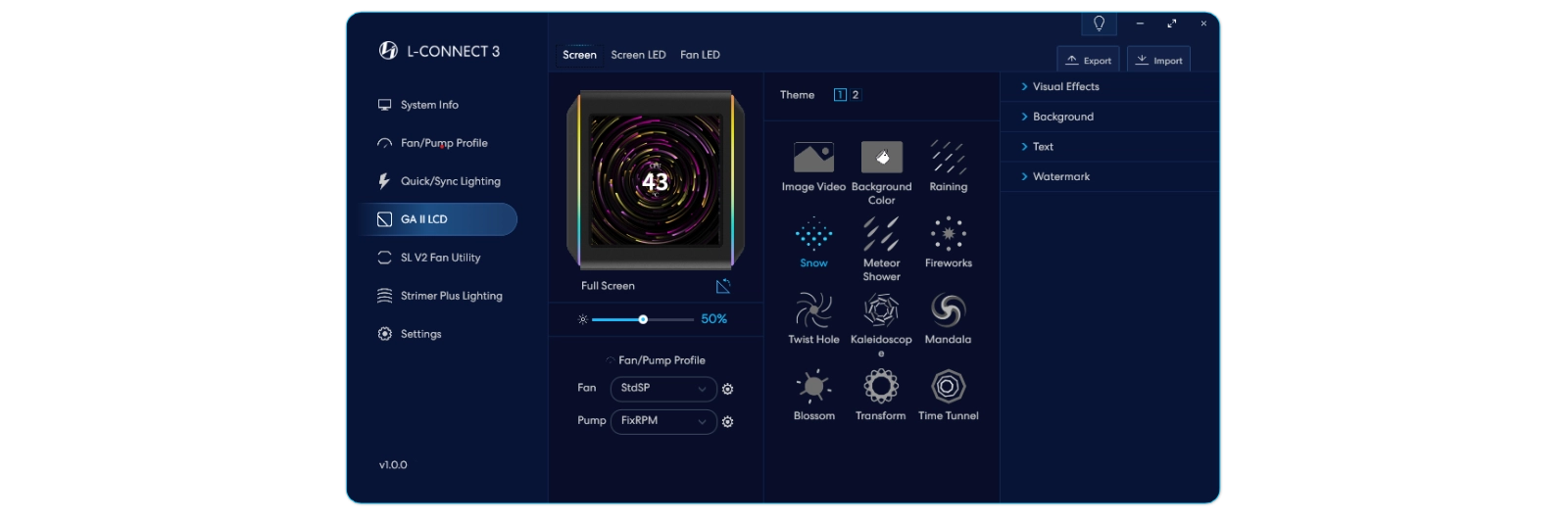Open the Fan StdSP dropdown
Screen dimensions: 1568x521
[x=663, y=389]
